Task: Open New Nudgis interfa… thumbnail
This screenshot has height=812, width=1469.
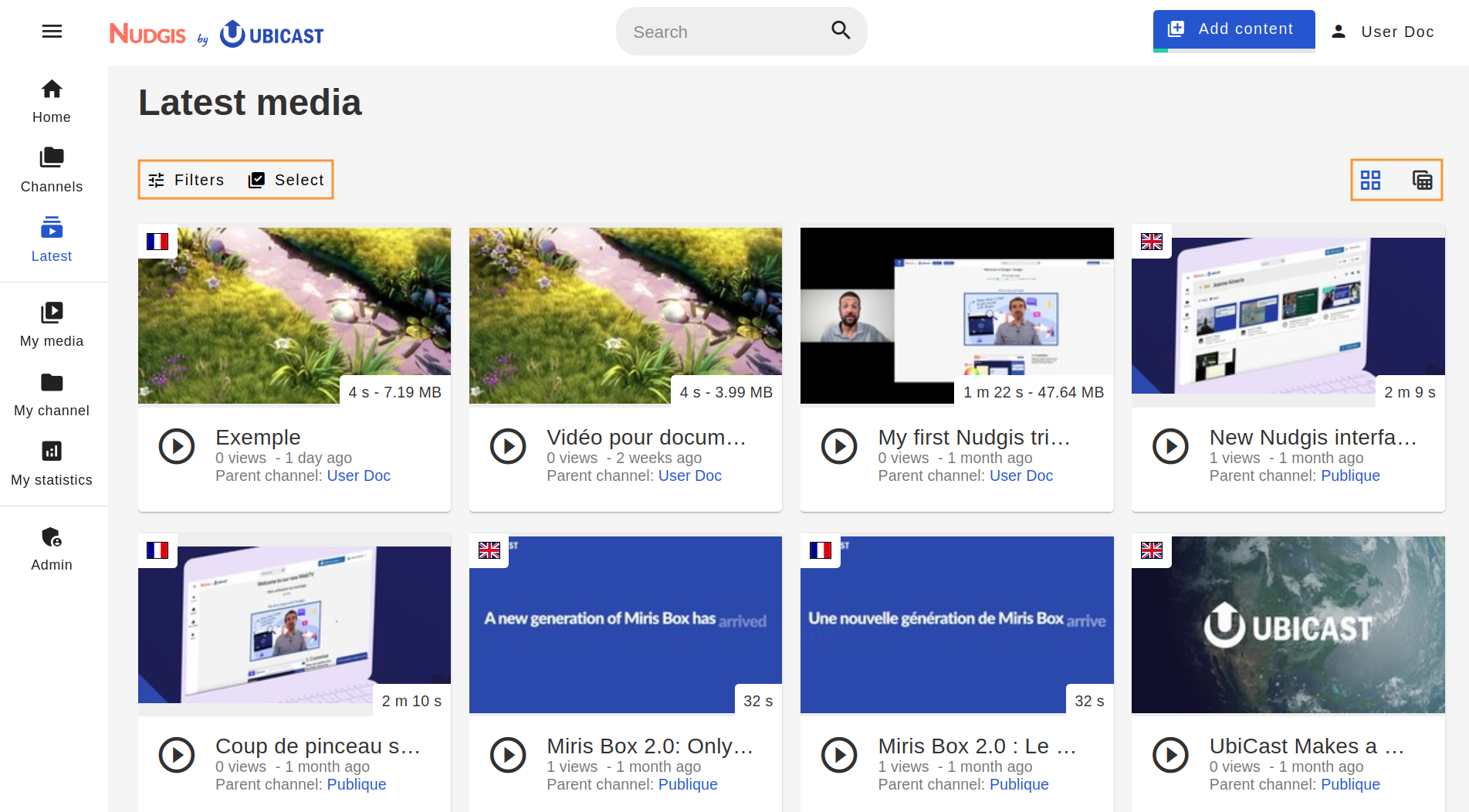Action: tap(1288, 316)
